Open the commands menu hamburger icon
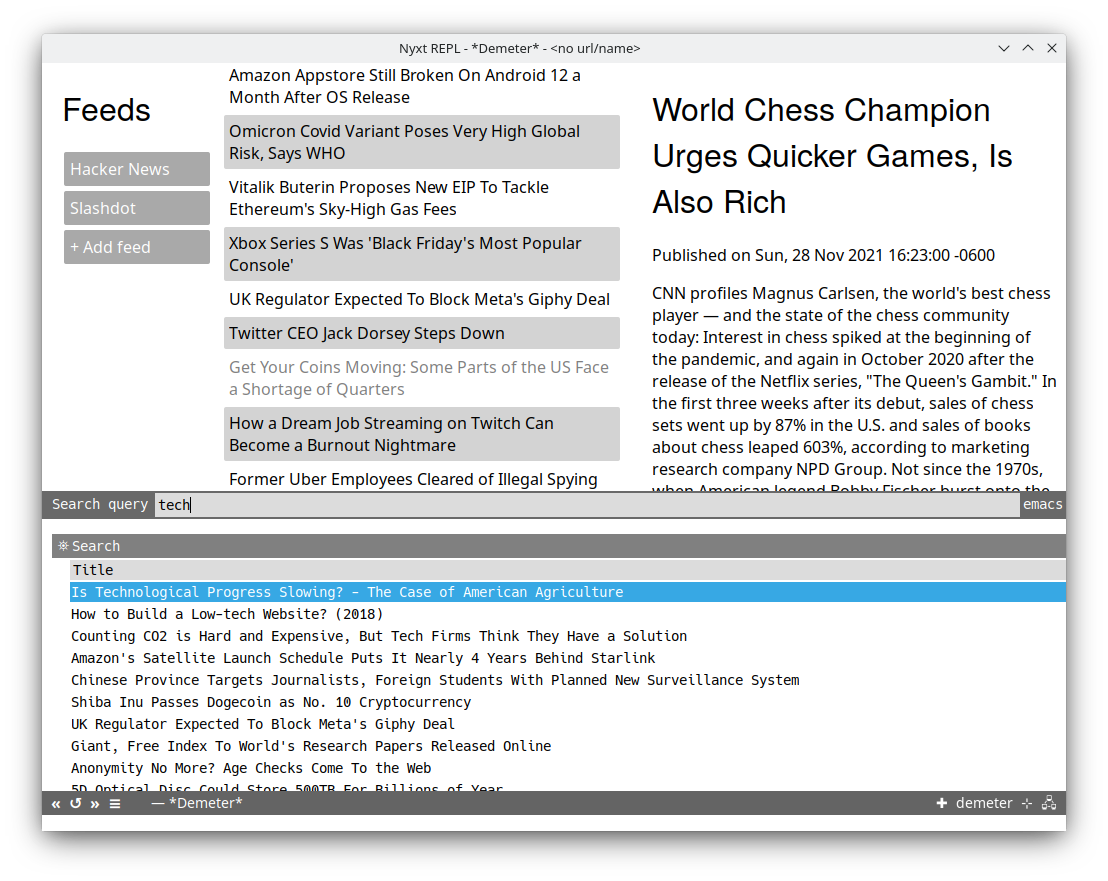 115,804
